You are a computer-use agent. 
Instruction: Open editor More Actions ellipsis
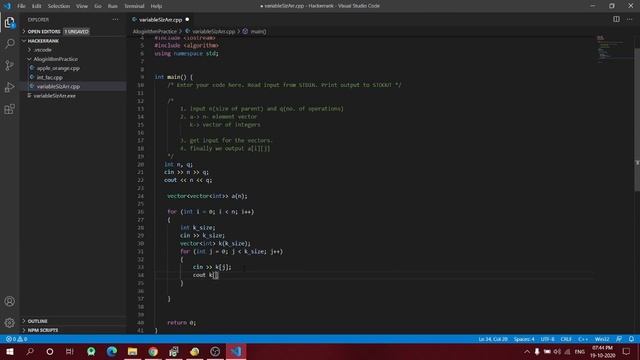click(629, 19)
